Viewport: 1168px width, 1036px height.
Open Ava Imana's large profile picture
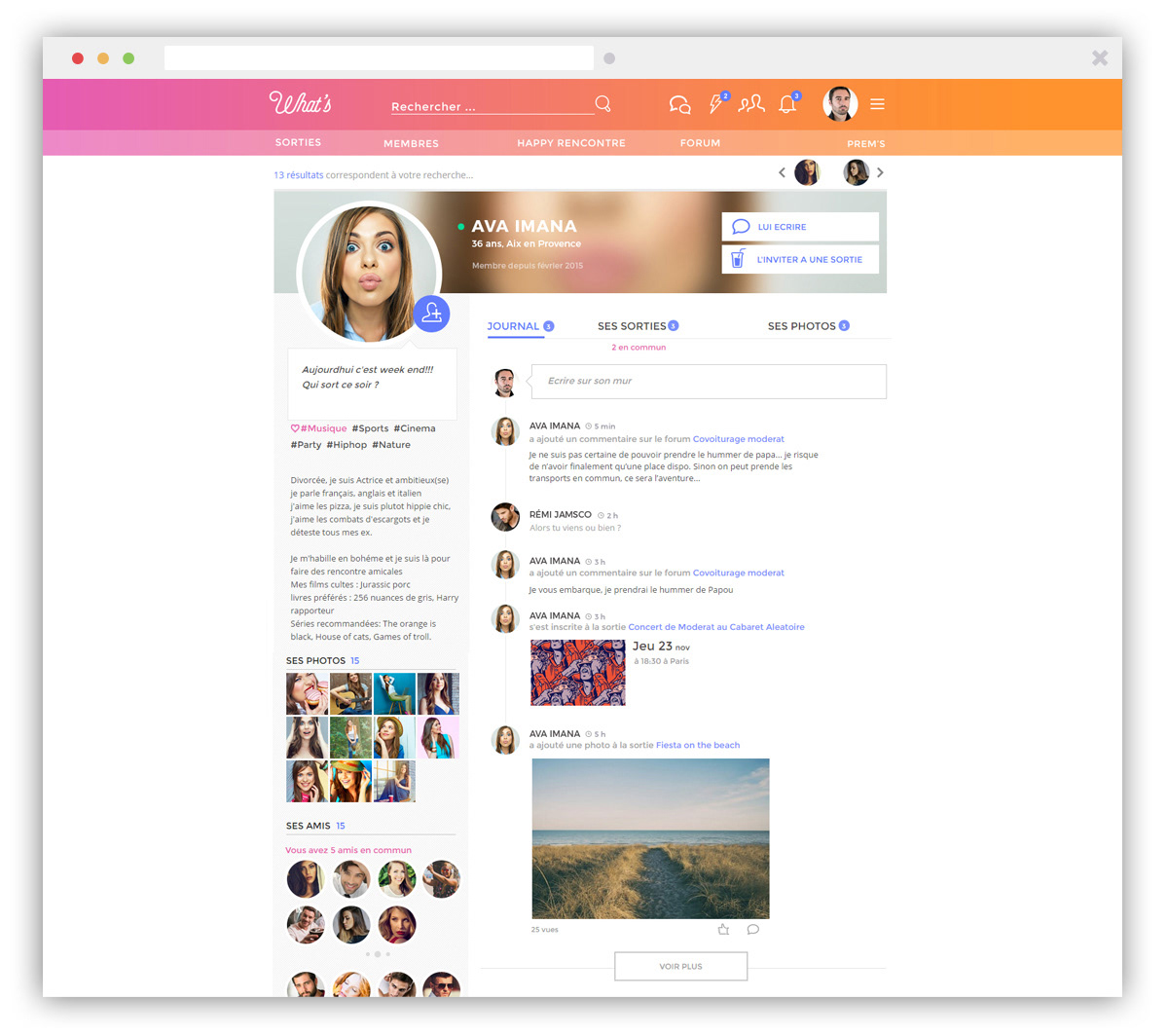pyautogui.click(x=369, y=273)
